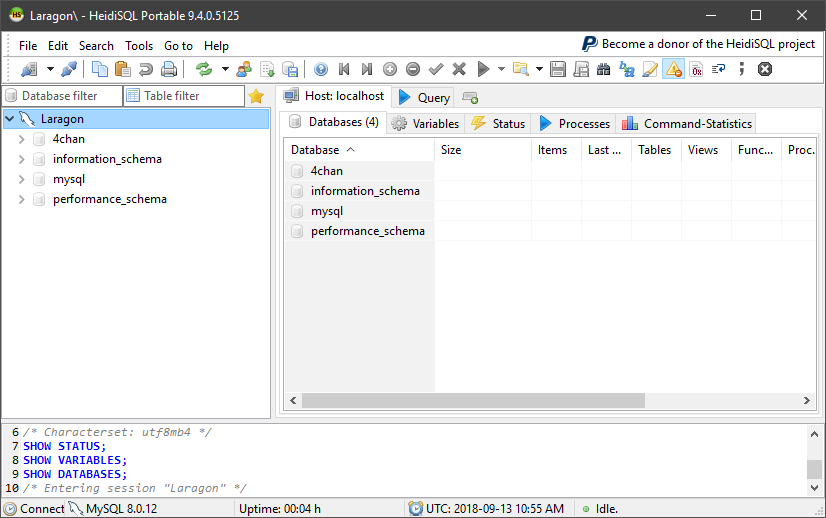This screenshot has height=518, width=826.
Task: Click the Cancel editing X icon
Action: 459,69
